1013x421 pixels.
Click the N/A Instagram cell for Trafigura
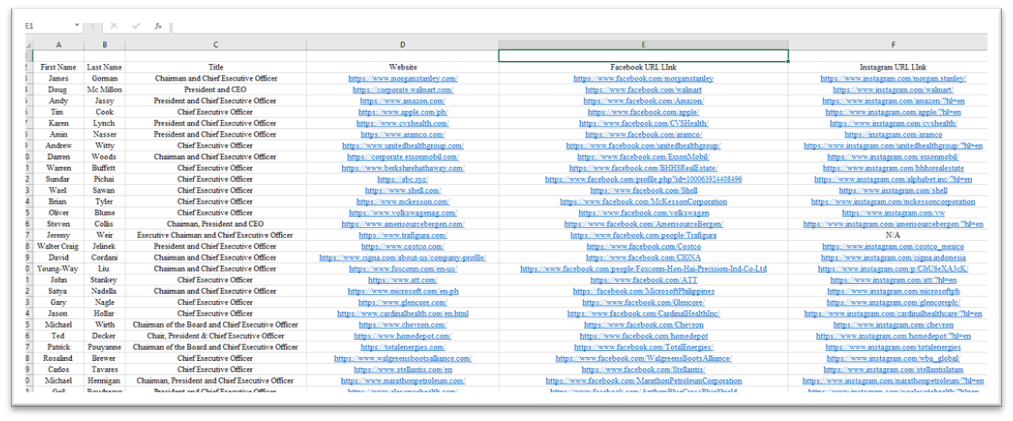click(893, 235)
